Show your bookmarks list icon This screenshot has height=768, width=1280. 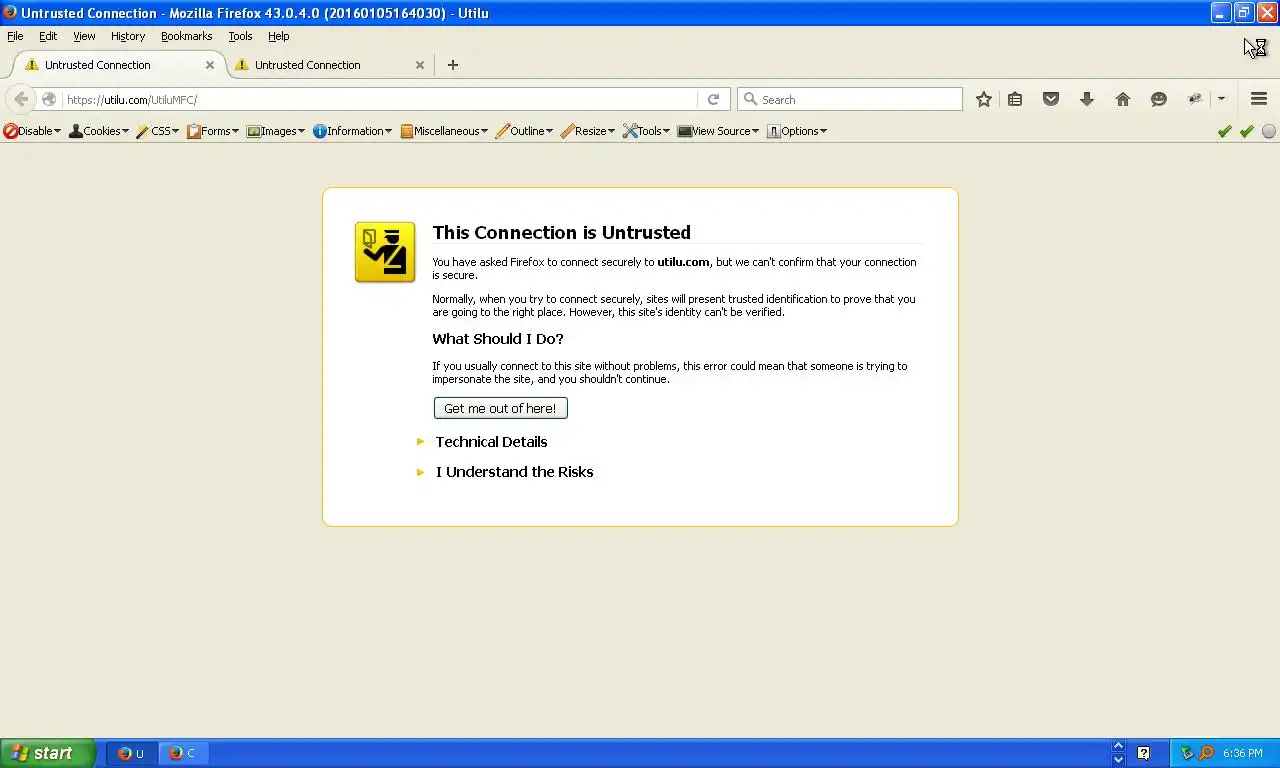click(x=1015, y=99)
